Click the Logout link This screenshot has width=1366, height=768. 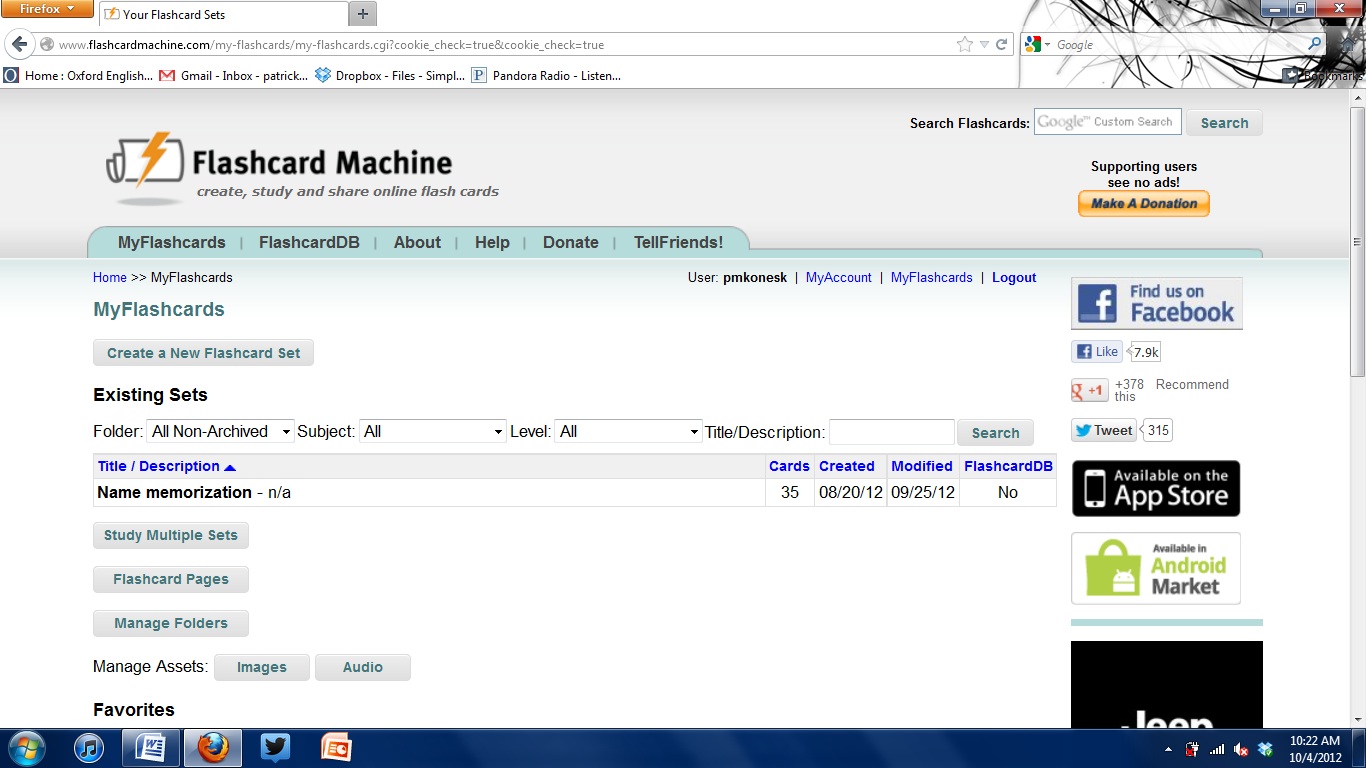[1014, 278]
